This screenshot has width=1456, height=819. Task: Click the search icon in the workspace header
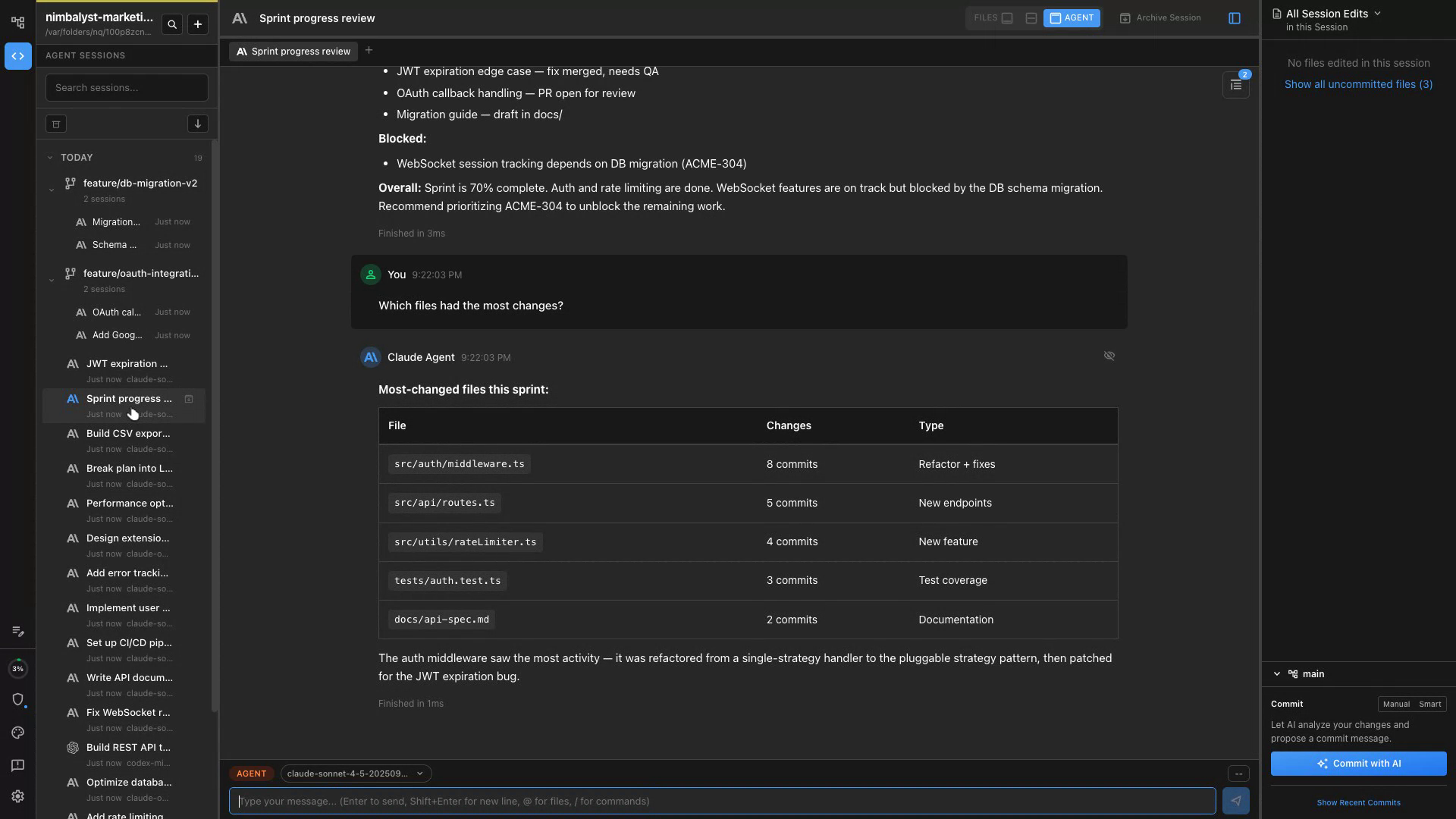click(x=172, y=25)
